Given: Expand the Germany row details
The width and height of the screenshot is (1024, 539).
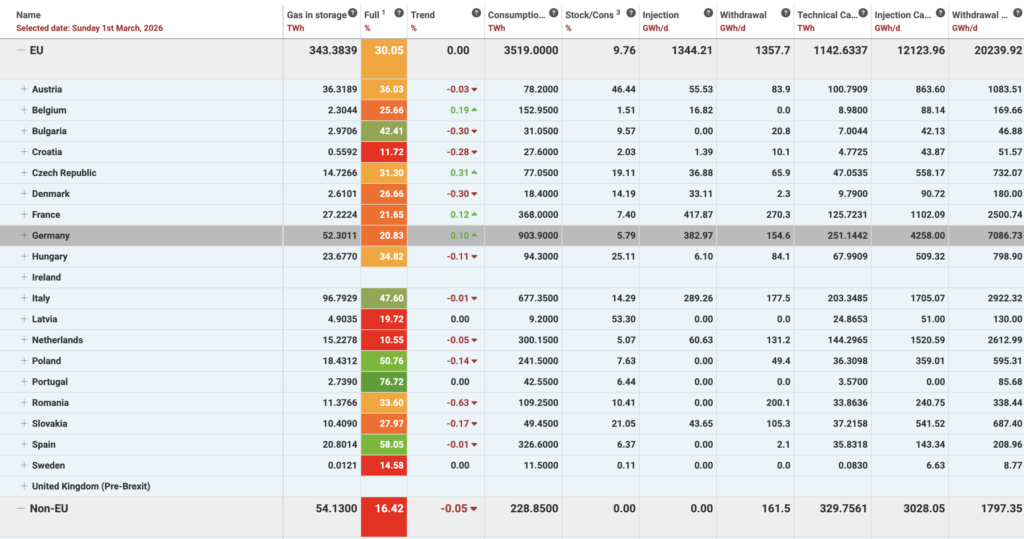Looking at the screenshot, I should pyautogui.click(x=24, y=235).
